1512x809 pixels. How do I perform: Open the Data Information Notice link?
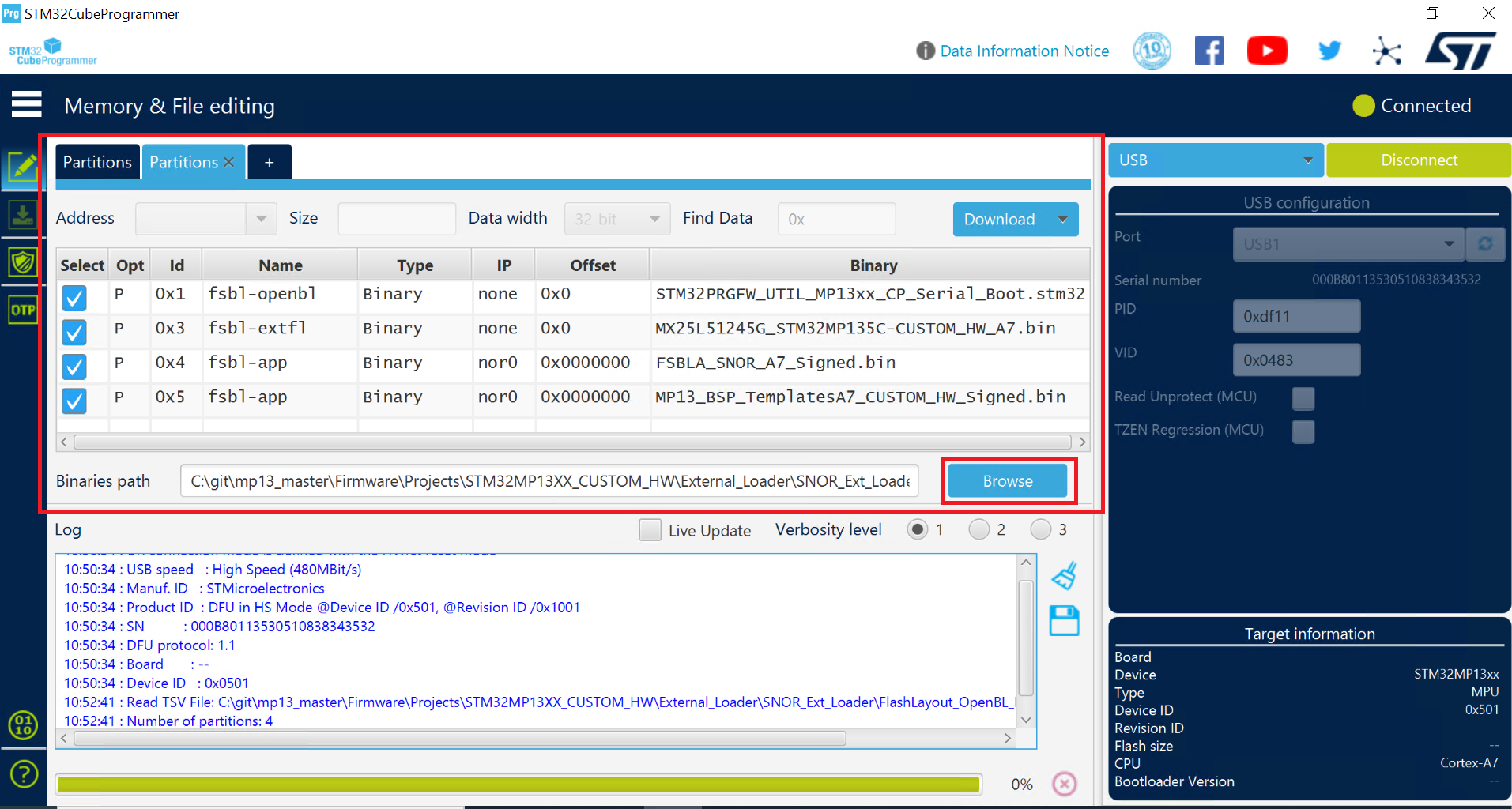coord(1024,51)
